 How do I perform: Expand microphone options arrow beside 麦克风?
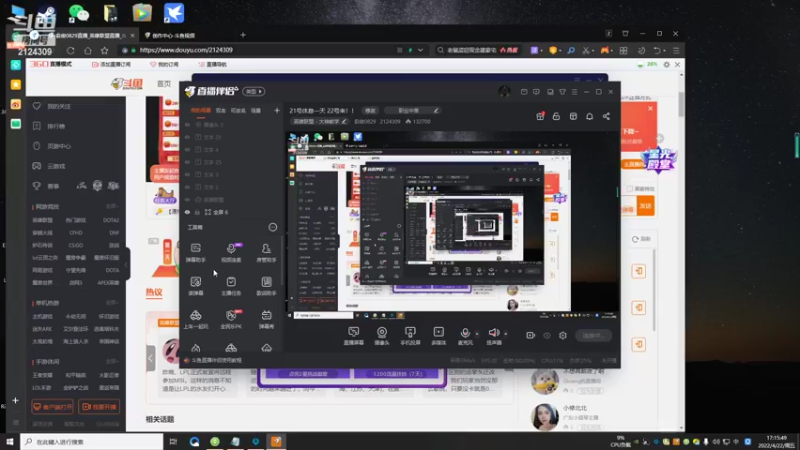477,334
